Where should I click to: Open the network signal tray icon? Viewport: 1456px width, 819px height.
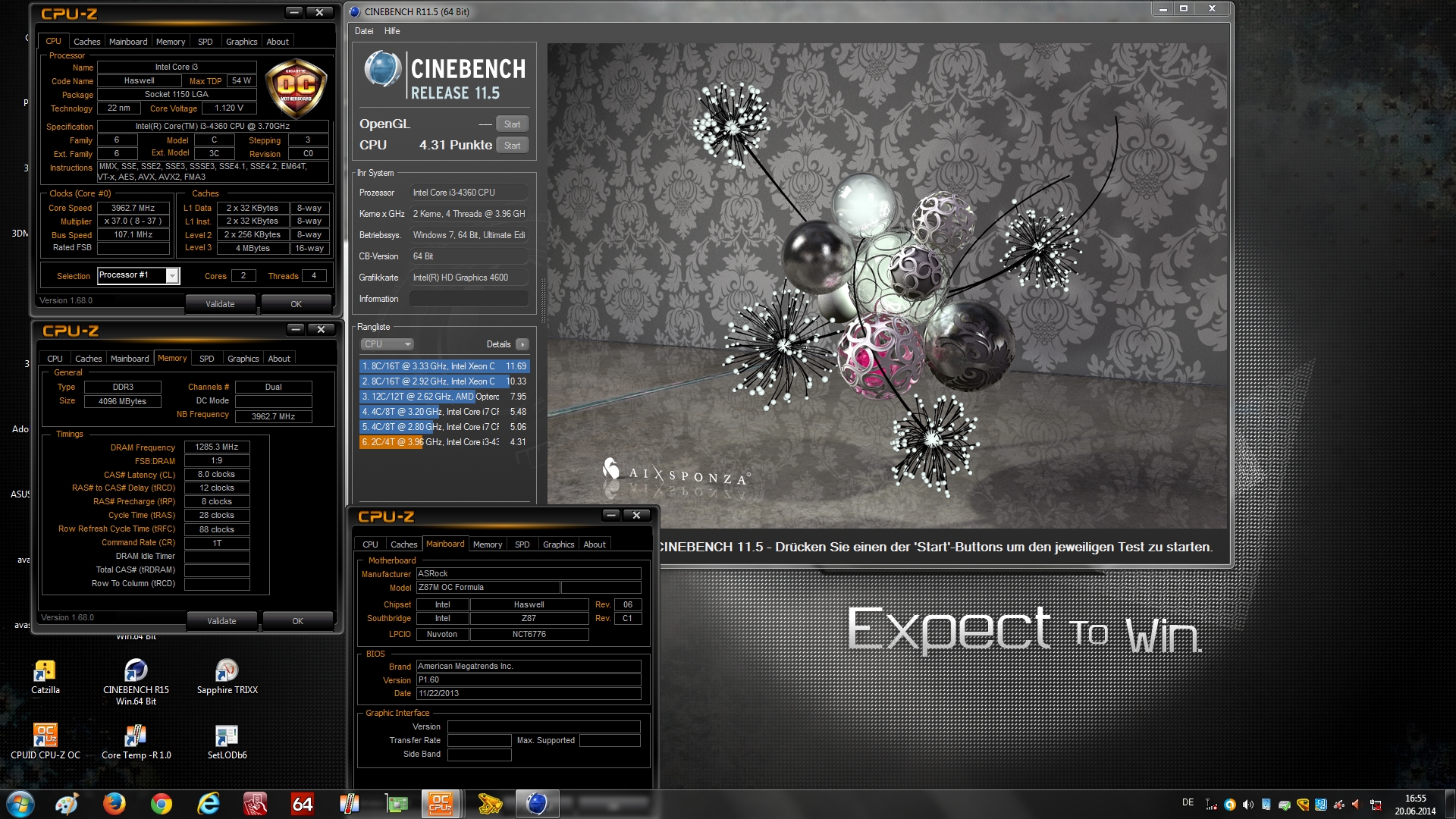(1211, 805)
